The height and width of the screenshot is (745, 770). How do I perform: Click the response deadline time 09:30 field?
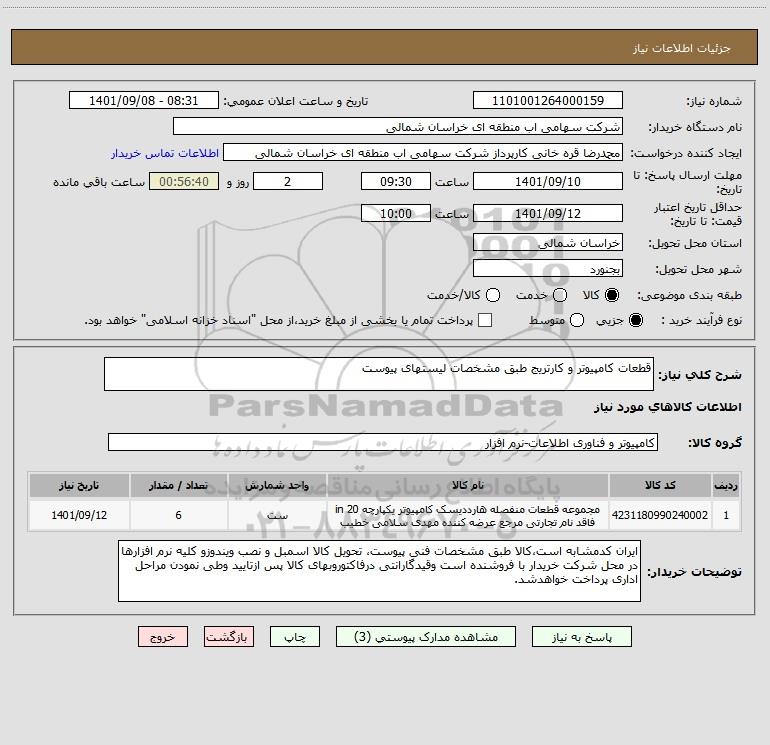pos(396,181)
